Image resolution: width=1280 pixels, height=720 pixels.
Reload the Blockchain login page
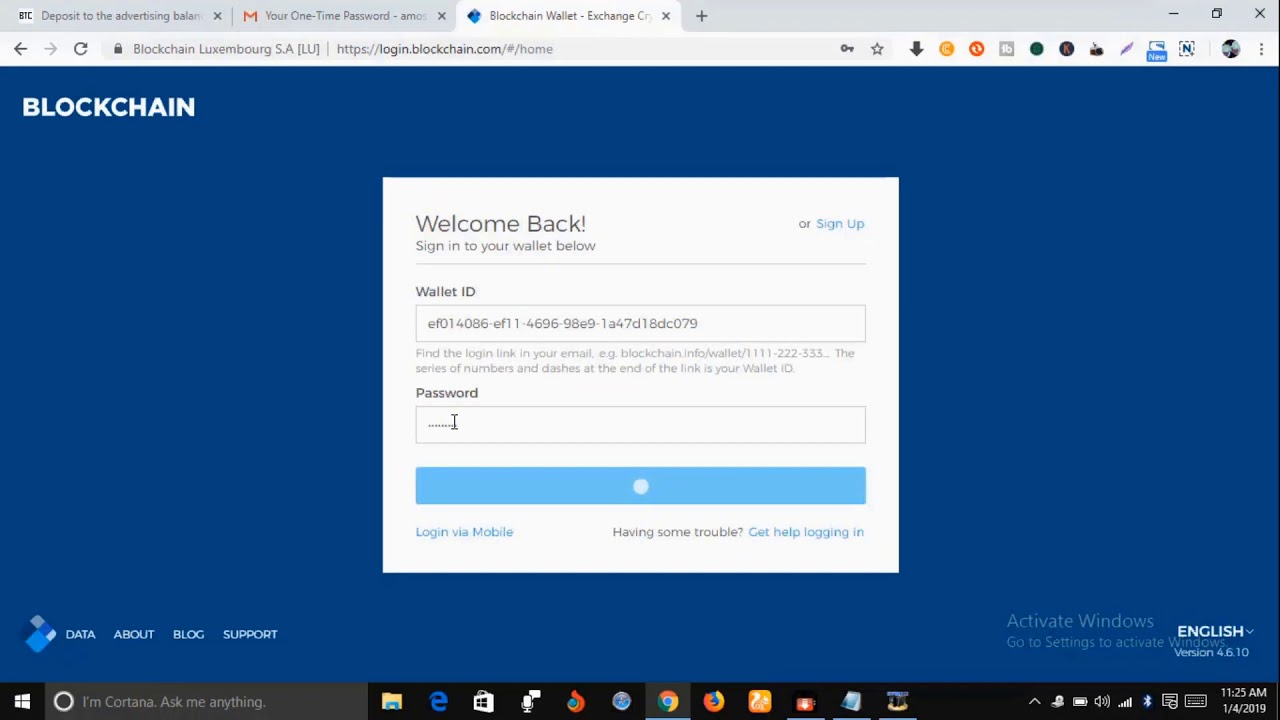80,48
